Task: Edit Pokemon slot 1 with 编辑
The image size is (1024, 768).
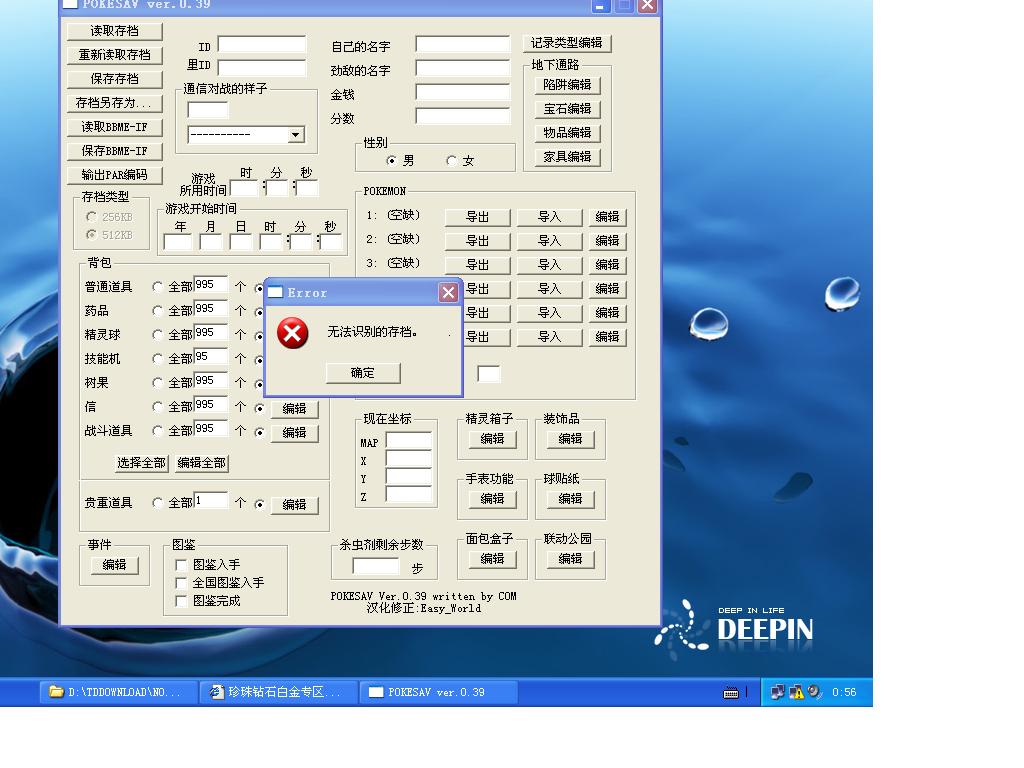Action: [x=607, y=217]
